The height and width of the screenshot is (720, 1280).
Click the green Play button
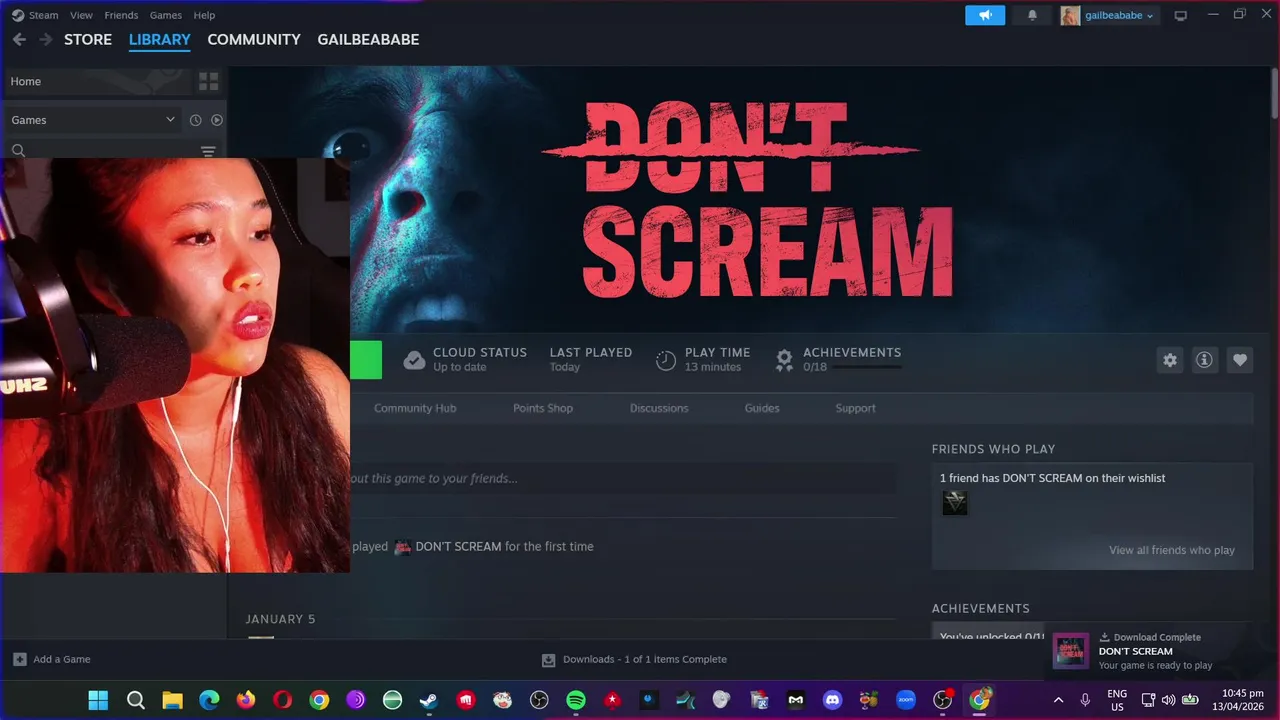(366, 360)
